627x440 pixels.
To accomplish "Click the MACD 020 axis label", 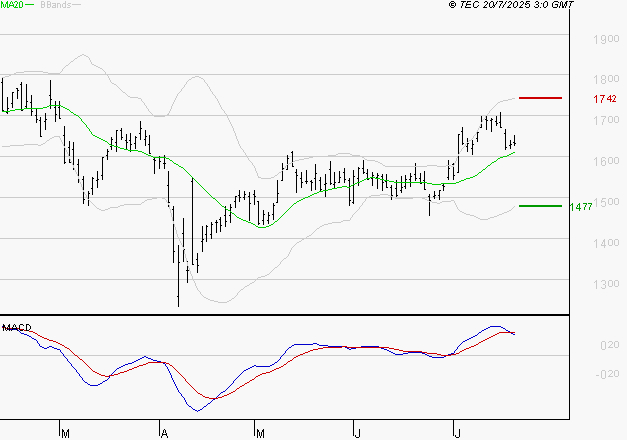I will pyautogui.click(x=610, y=345).
